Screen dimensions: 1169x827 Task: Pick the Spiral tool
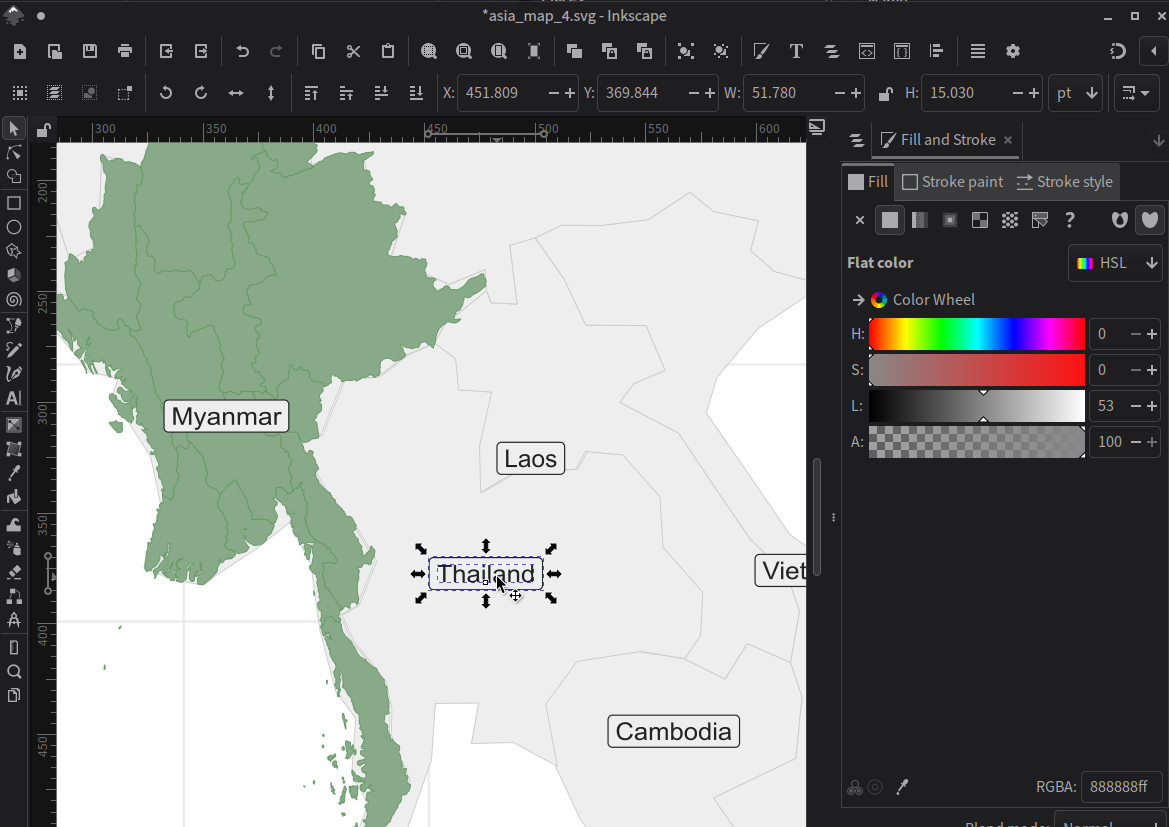(14, 300)
